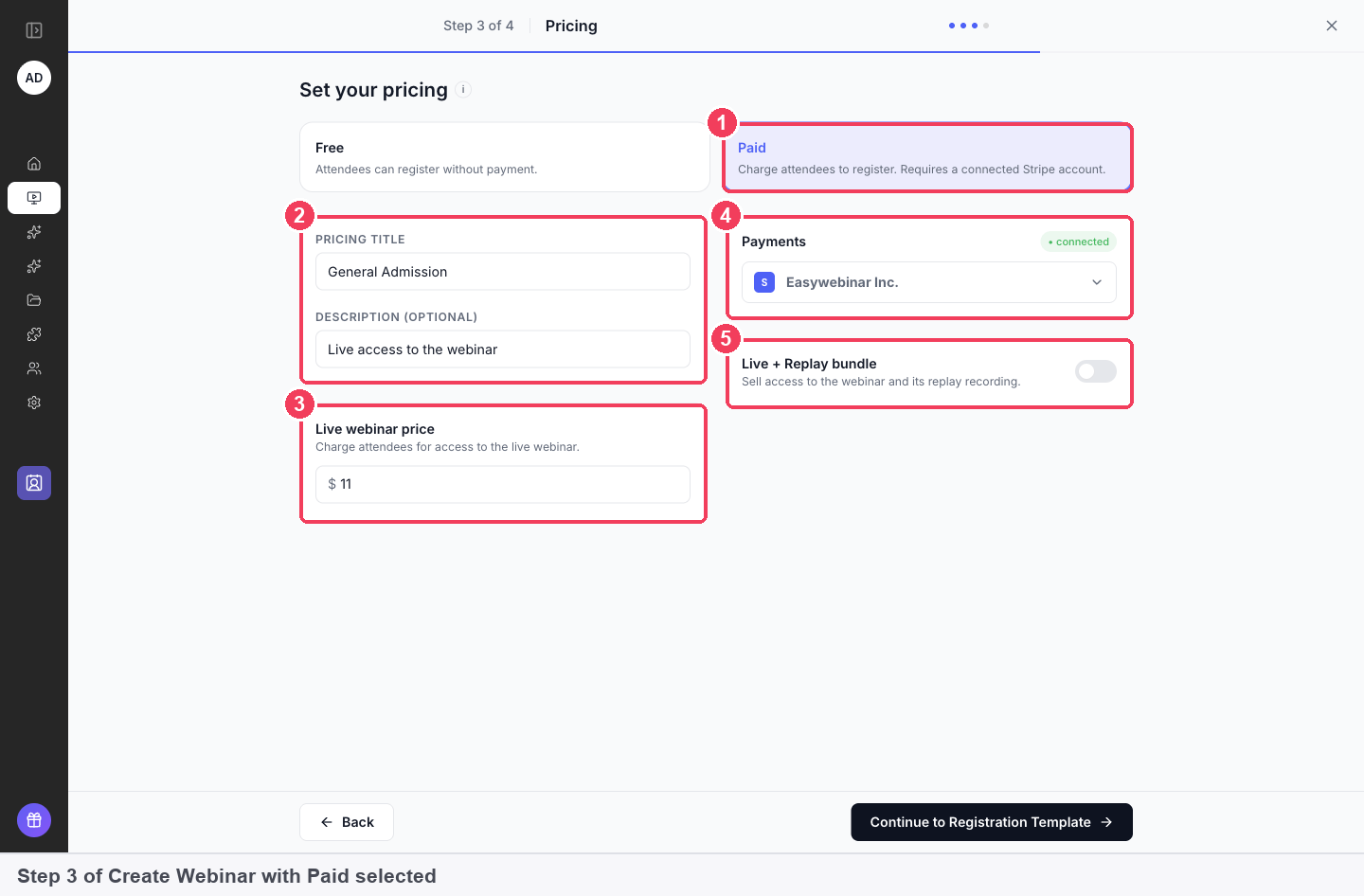Click the Back button
Image resolution: width=1364 pixels, height=896 pixels.
[347, 822]
